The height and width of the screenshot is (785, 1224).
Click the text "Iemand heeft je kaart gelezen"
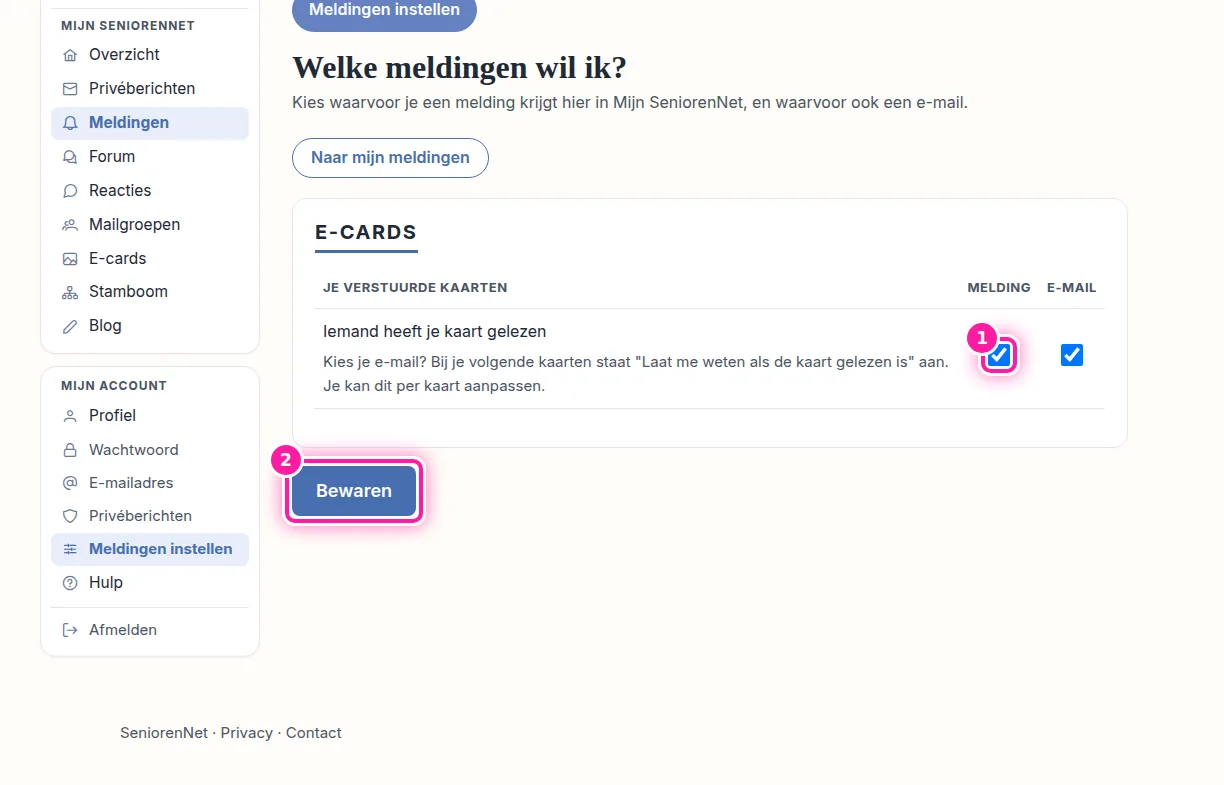pos(435,332)
